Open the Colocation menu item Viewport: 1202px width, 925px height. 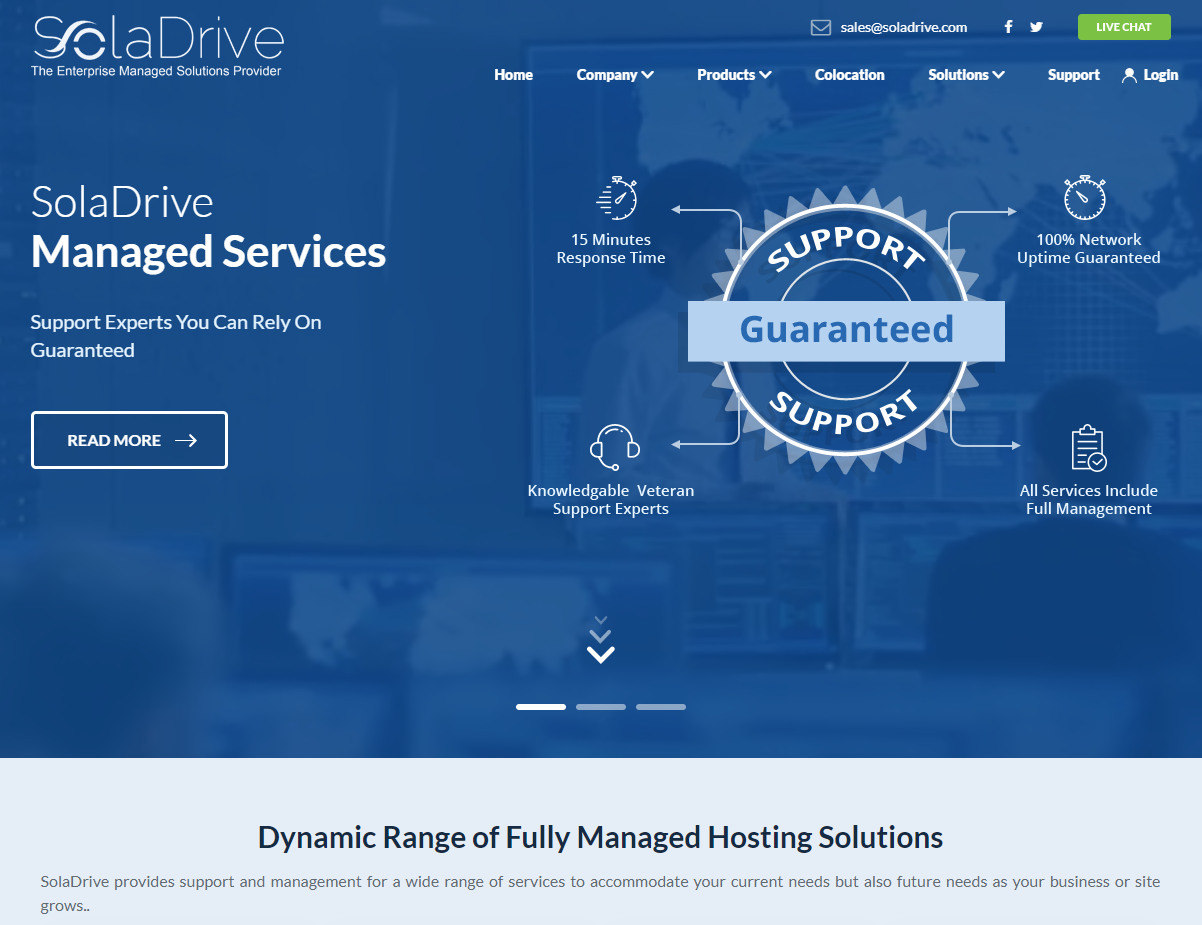[x=849, y=75]
